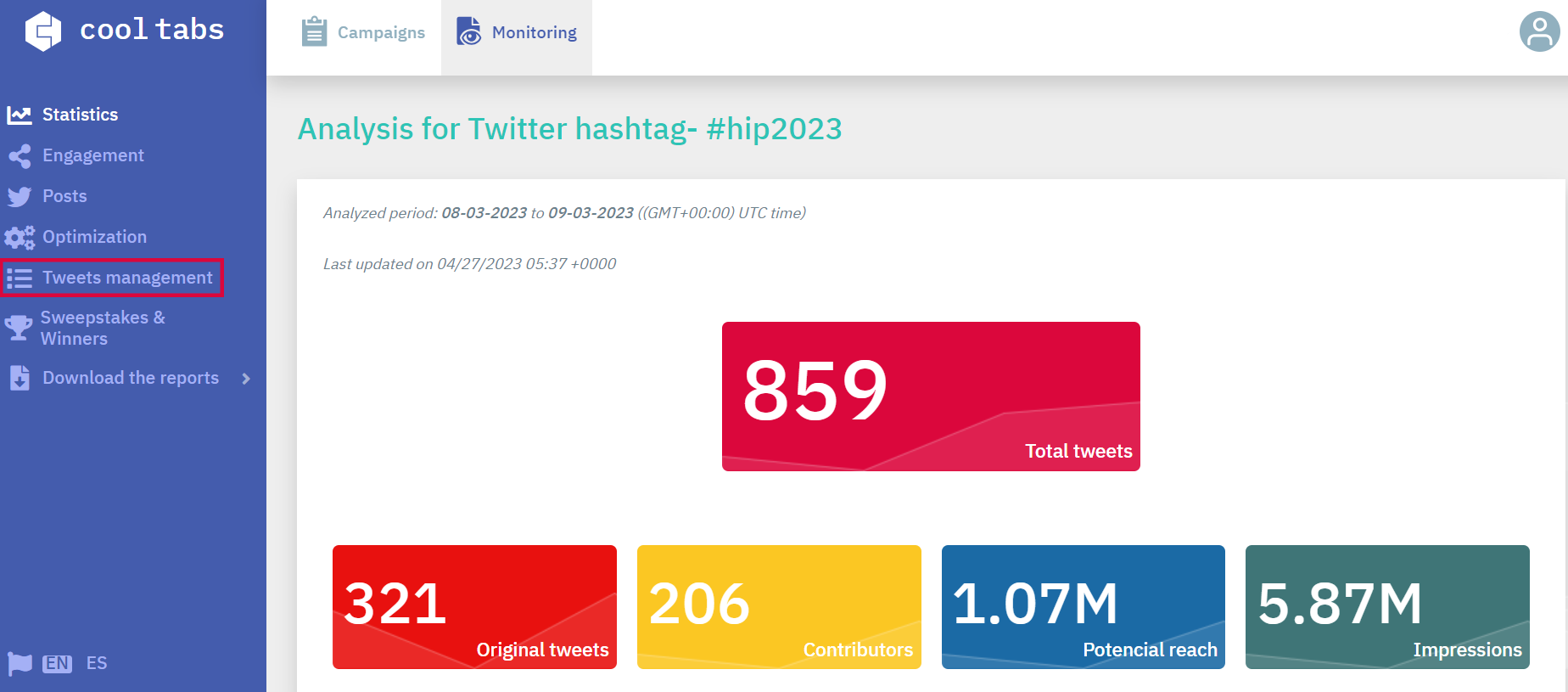Expand Download the reports chevron
The image size is (1568, 692).
[x=246, y=379]
